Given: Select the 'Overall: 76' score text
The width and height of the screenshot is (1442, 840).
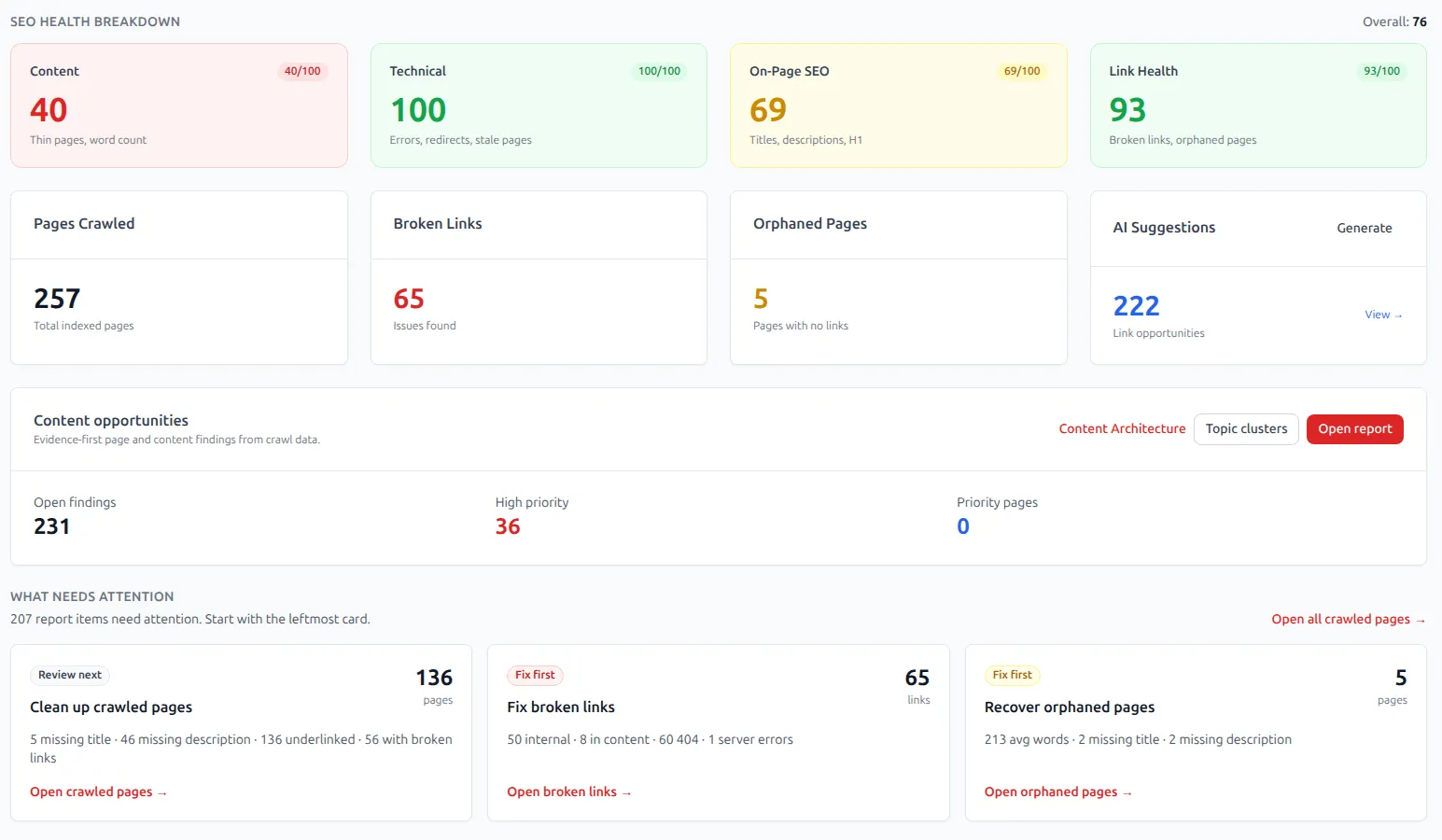Looking at the screenshot, I should pyautogui.click(x=1394, y=21).
